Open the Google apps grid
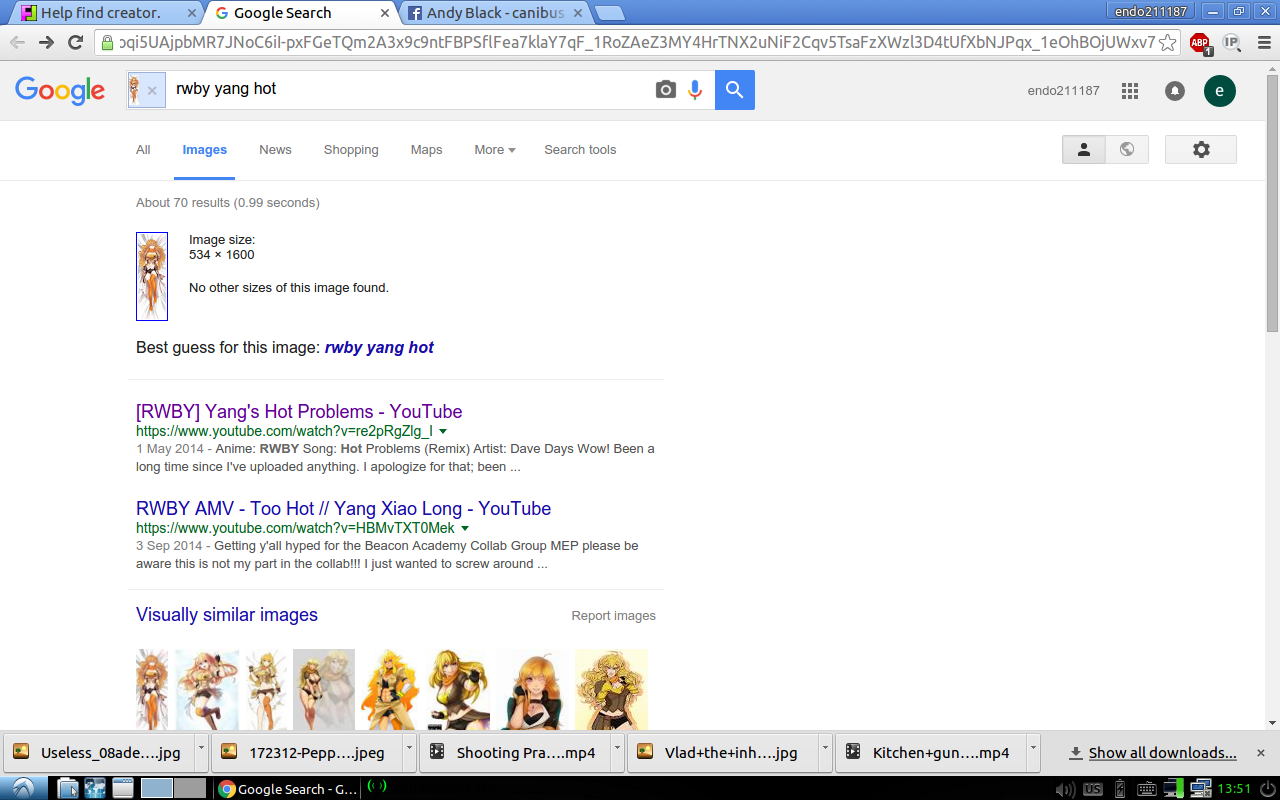 (x=1130, y=91)
